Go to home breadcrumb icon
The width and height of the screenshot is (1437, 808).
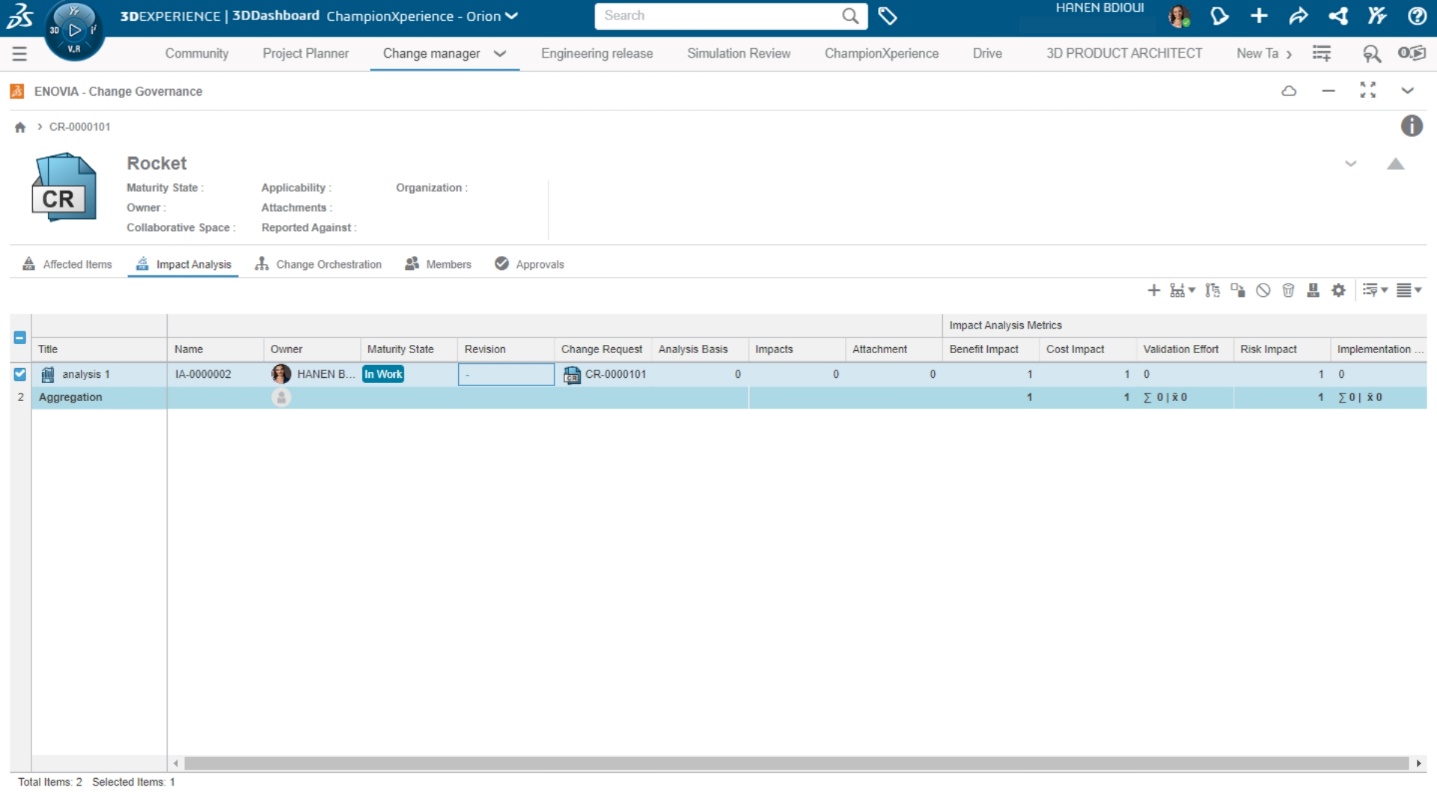[x=20, y=127]
